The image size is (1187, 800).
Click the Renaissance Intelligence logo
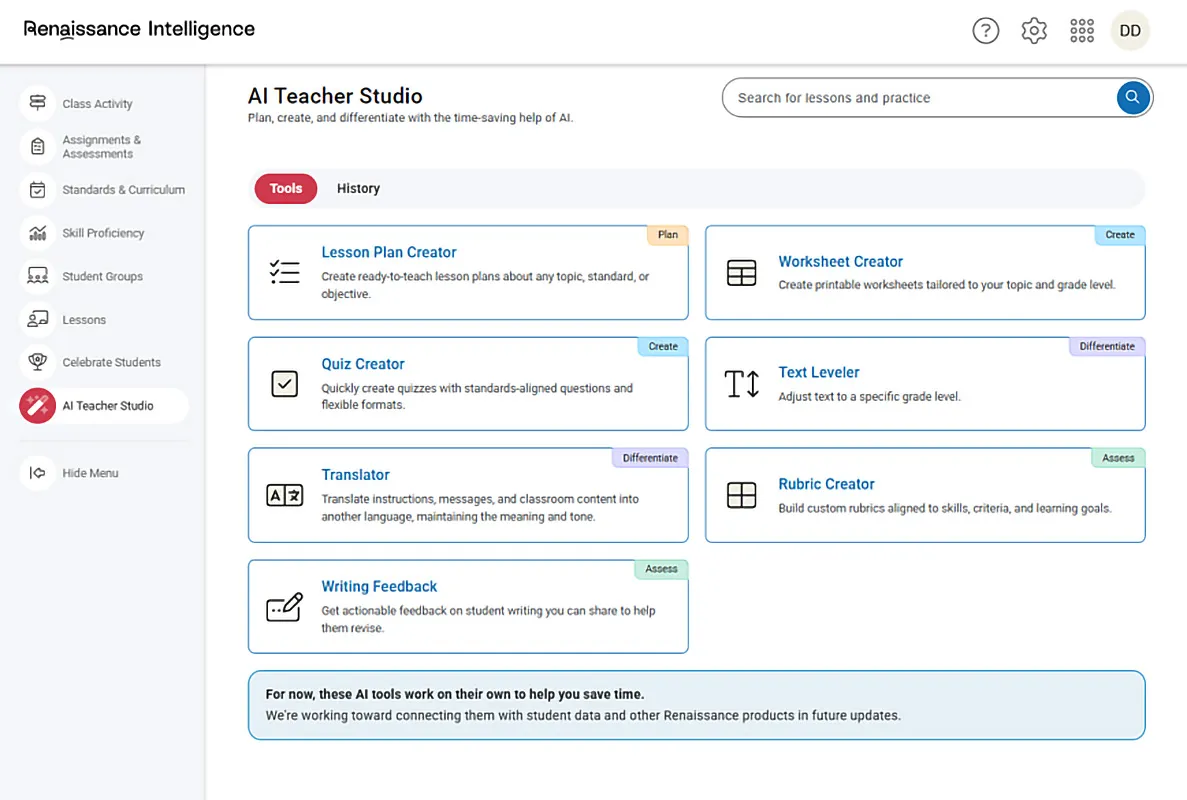pyautogui.click(x=139, y=30)
